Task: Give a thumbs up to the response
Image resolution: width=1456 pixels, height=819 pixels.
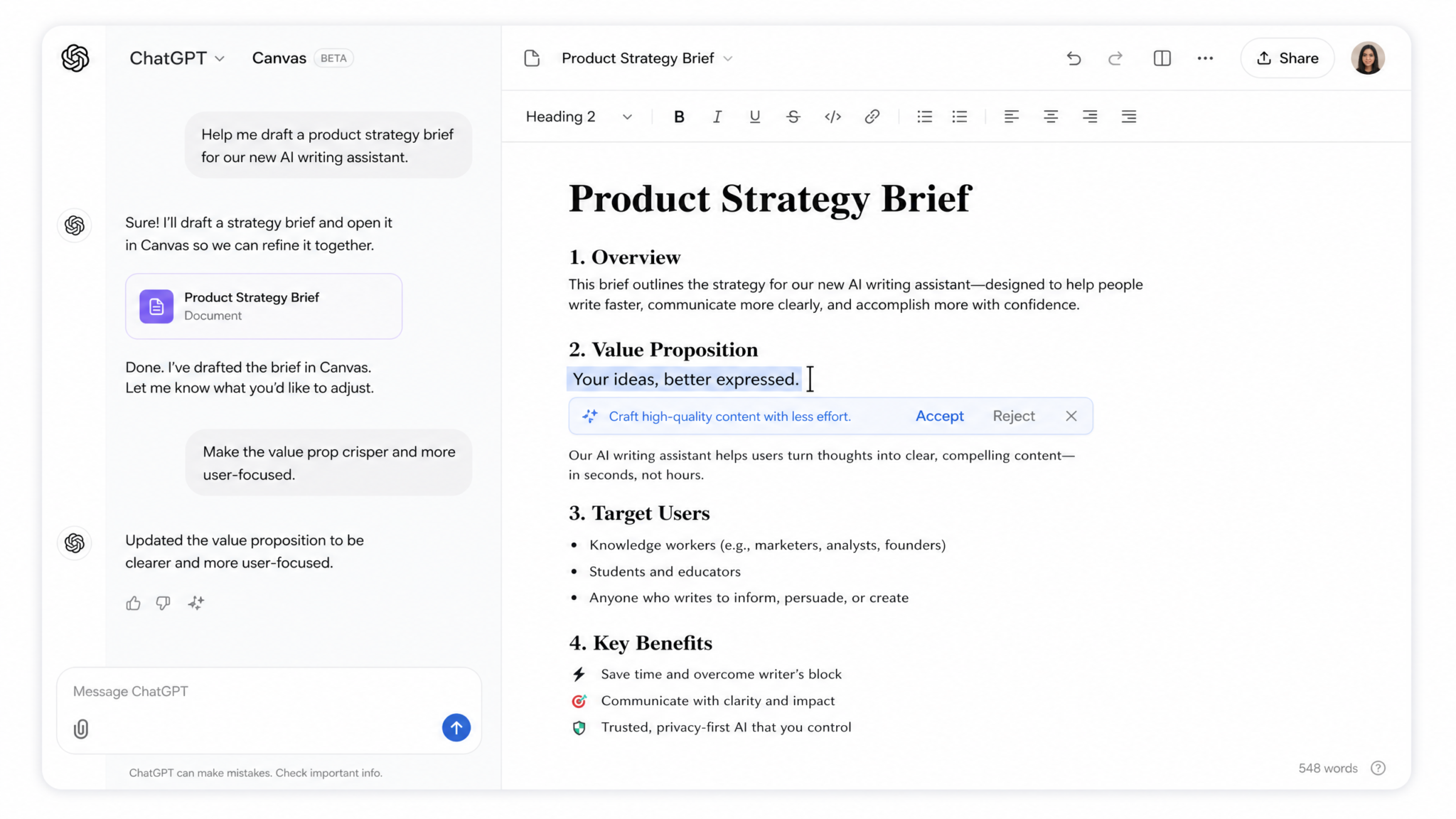Action: [133, 604]
